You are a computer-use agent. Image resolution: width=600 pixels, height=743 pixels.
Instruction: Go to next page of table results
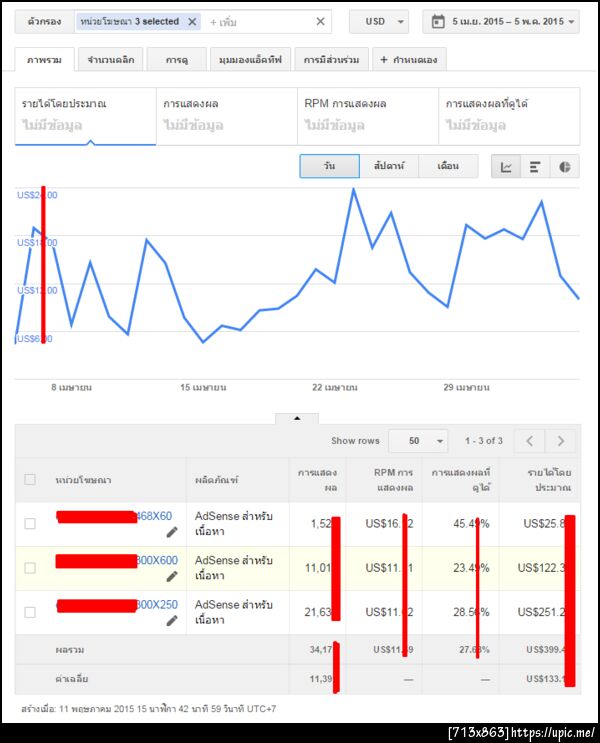561,441
